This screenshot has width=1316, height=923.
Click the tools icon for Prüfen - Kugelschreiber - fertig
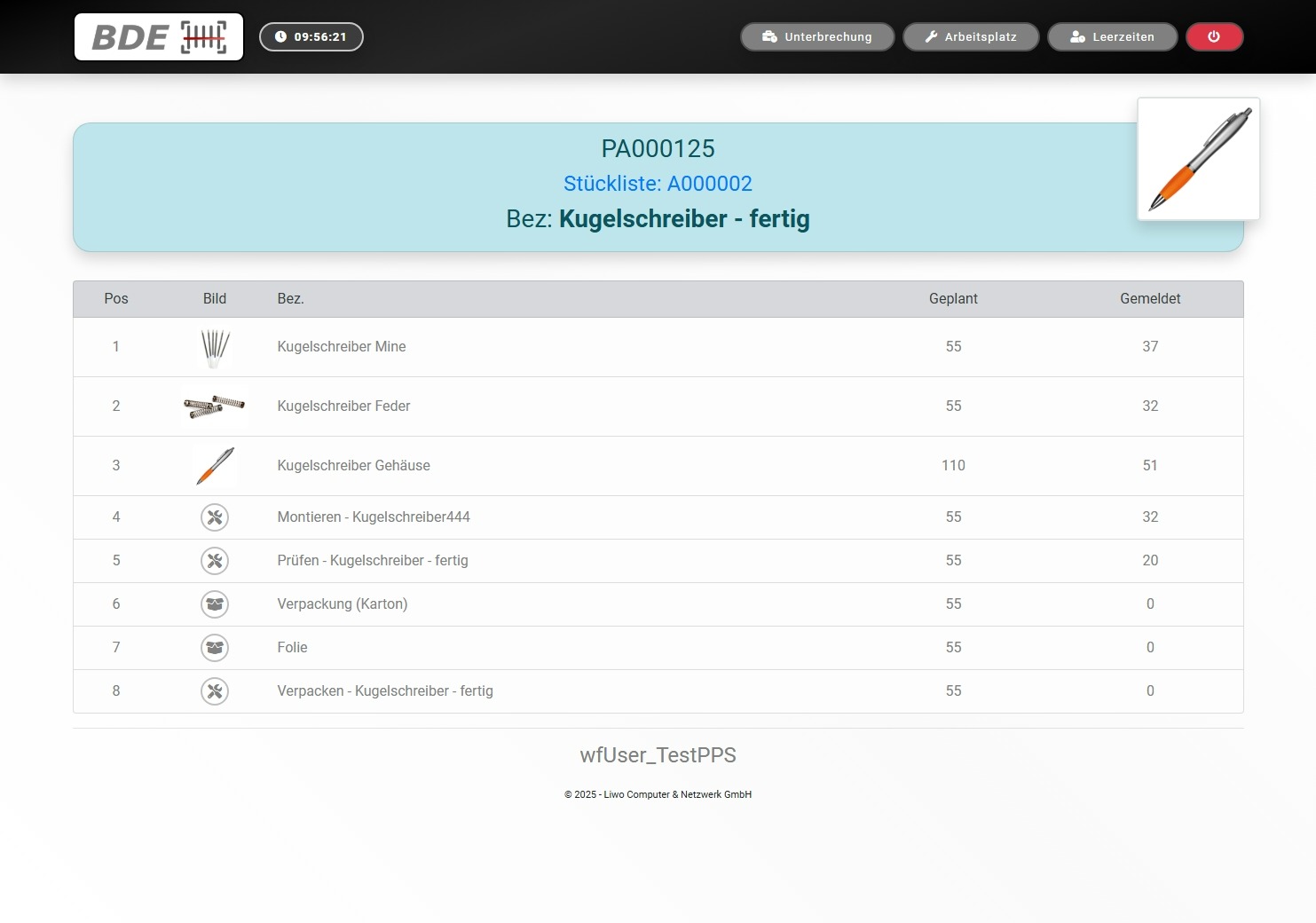[x=215, y=561]
